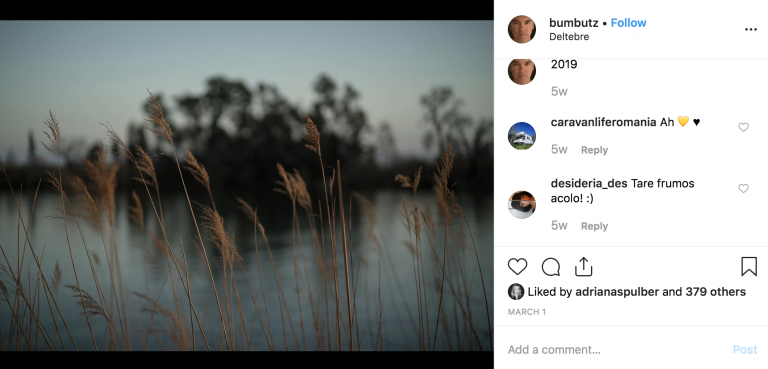Screen dimensions: 768x369
Task: Open the bumbutz header profile picture
Action: pyautogui.click(x=522, y=29)
